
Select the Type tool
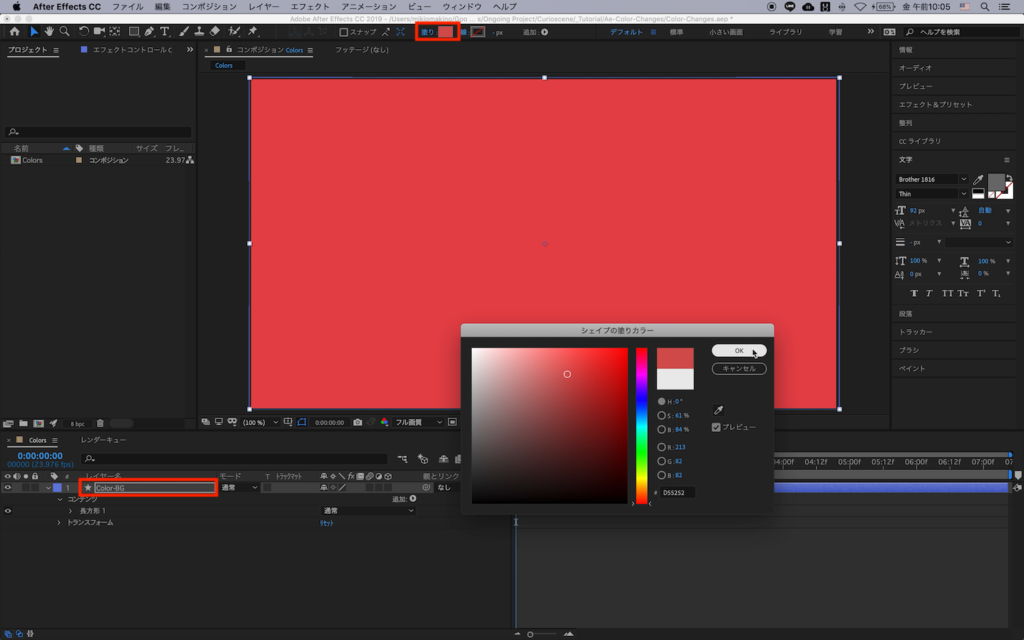(165, 32)
